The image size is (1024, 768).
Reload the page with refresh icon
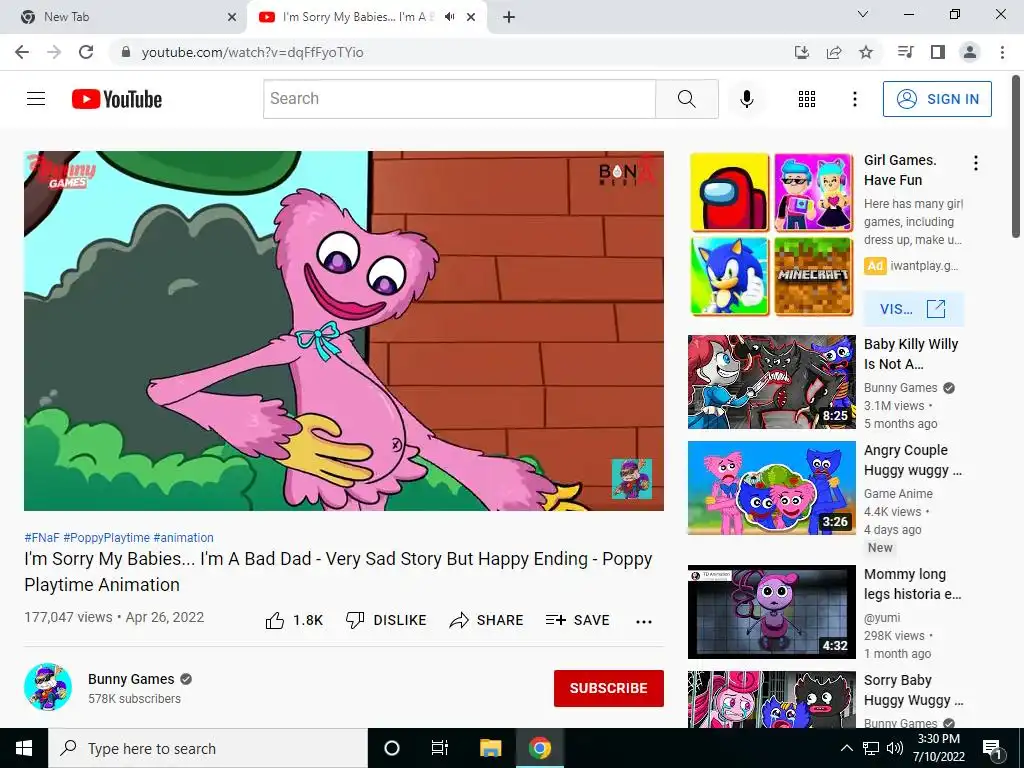(86, 52)
